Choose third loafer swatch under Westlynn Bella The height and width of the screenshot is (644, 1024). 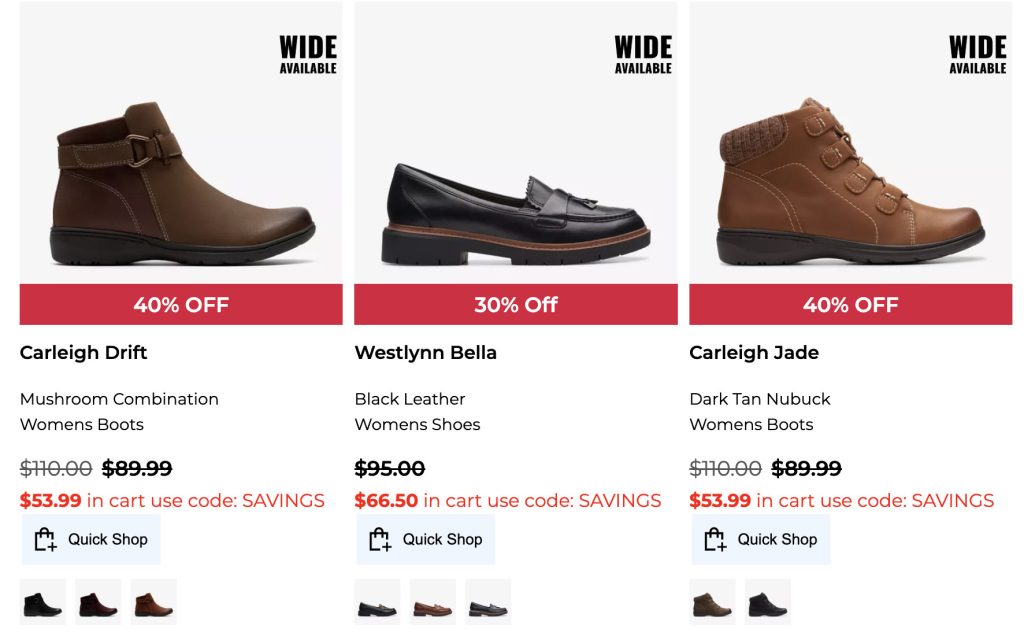coord(488,603)
